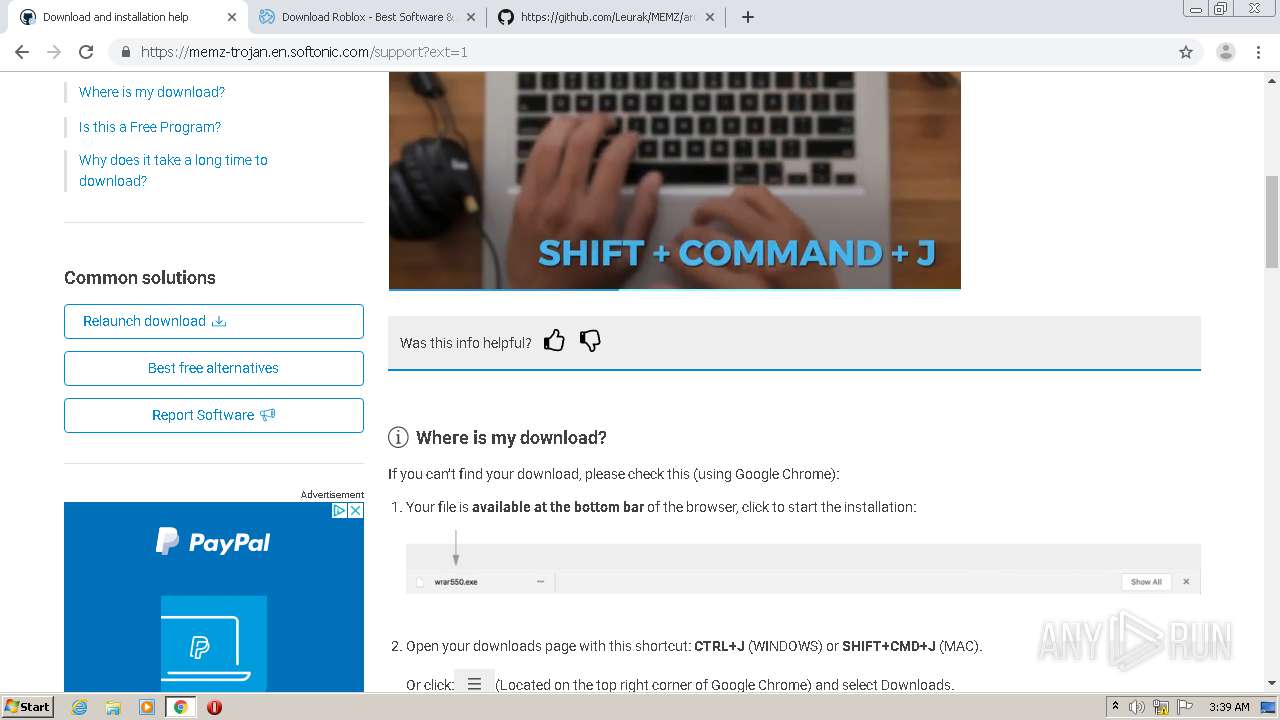This screenshot has height=720, width=1280.
Task: View site security lock info
Action: [125, 52]
